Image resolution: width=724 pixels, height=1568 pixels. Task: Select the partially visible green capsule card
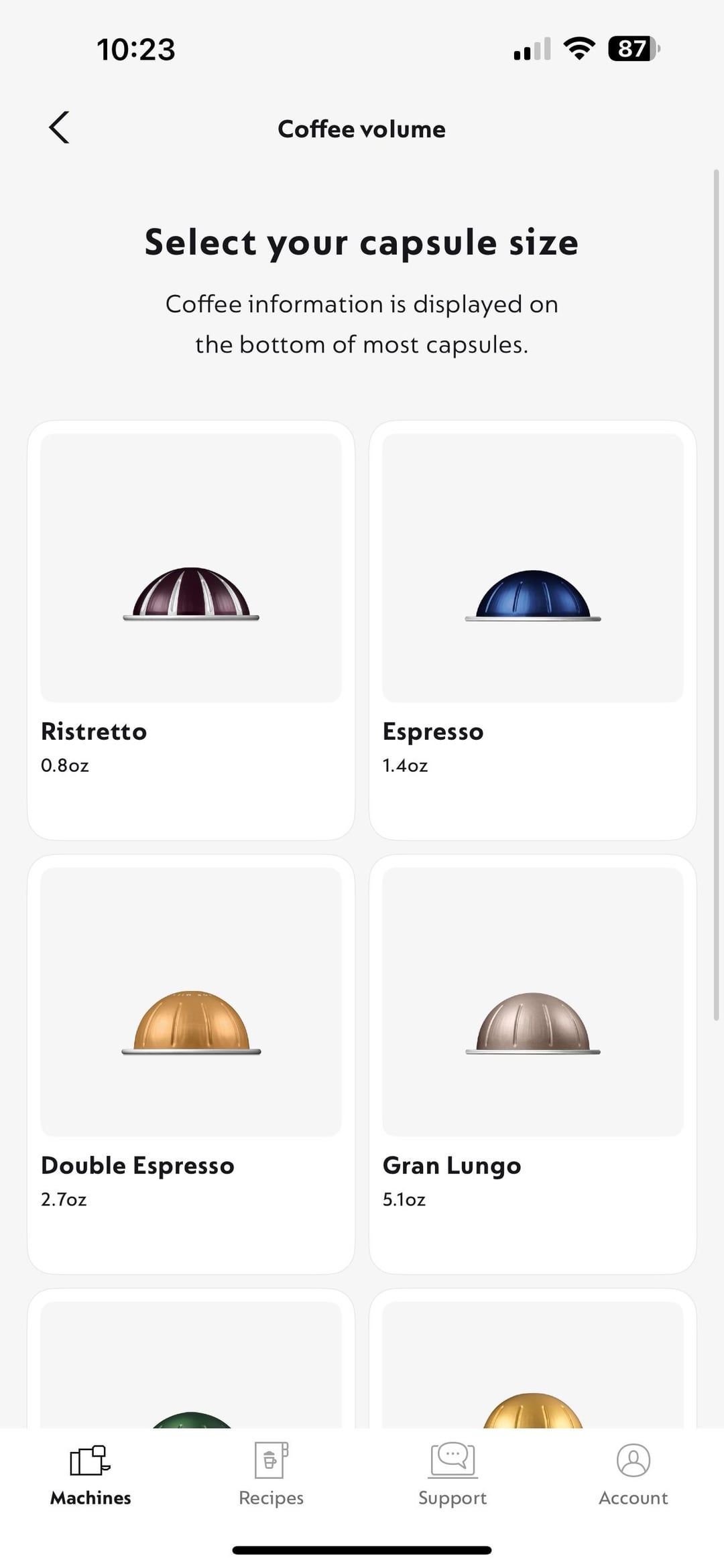pos(191,1358)
